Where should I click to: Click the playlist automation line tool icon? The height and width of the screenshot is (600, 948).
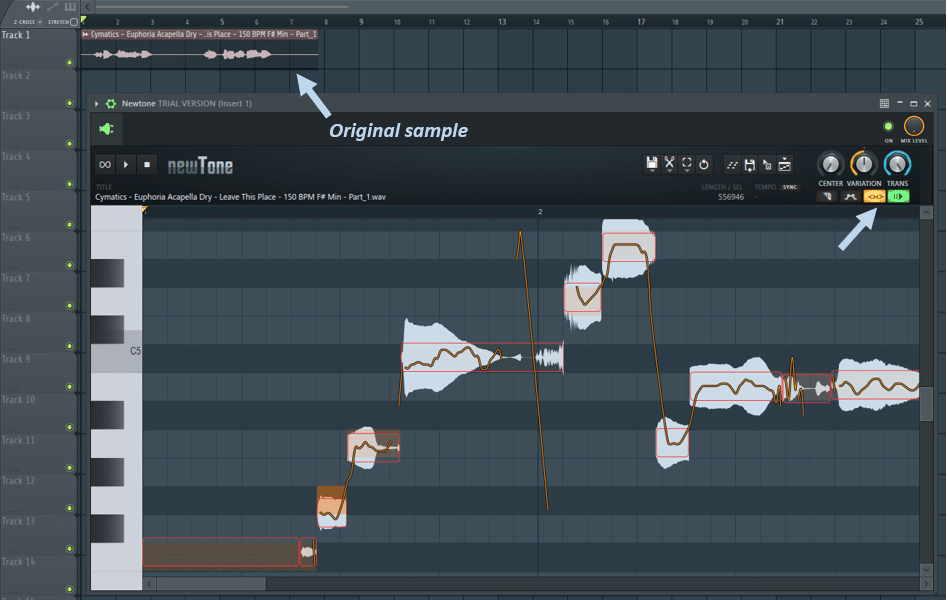53,7
